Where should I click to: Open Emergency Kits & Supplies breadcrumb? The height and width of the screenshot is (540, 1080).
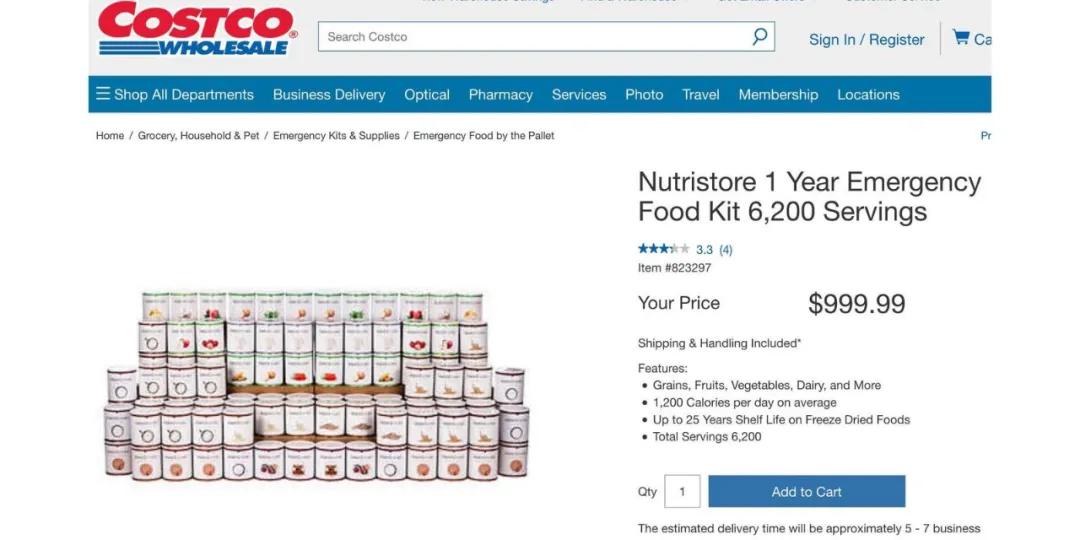click(x=336, y=136)
